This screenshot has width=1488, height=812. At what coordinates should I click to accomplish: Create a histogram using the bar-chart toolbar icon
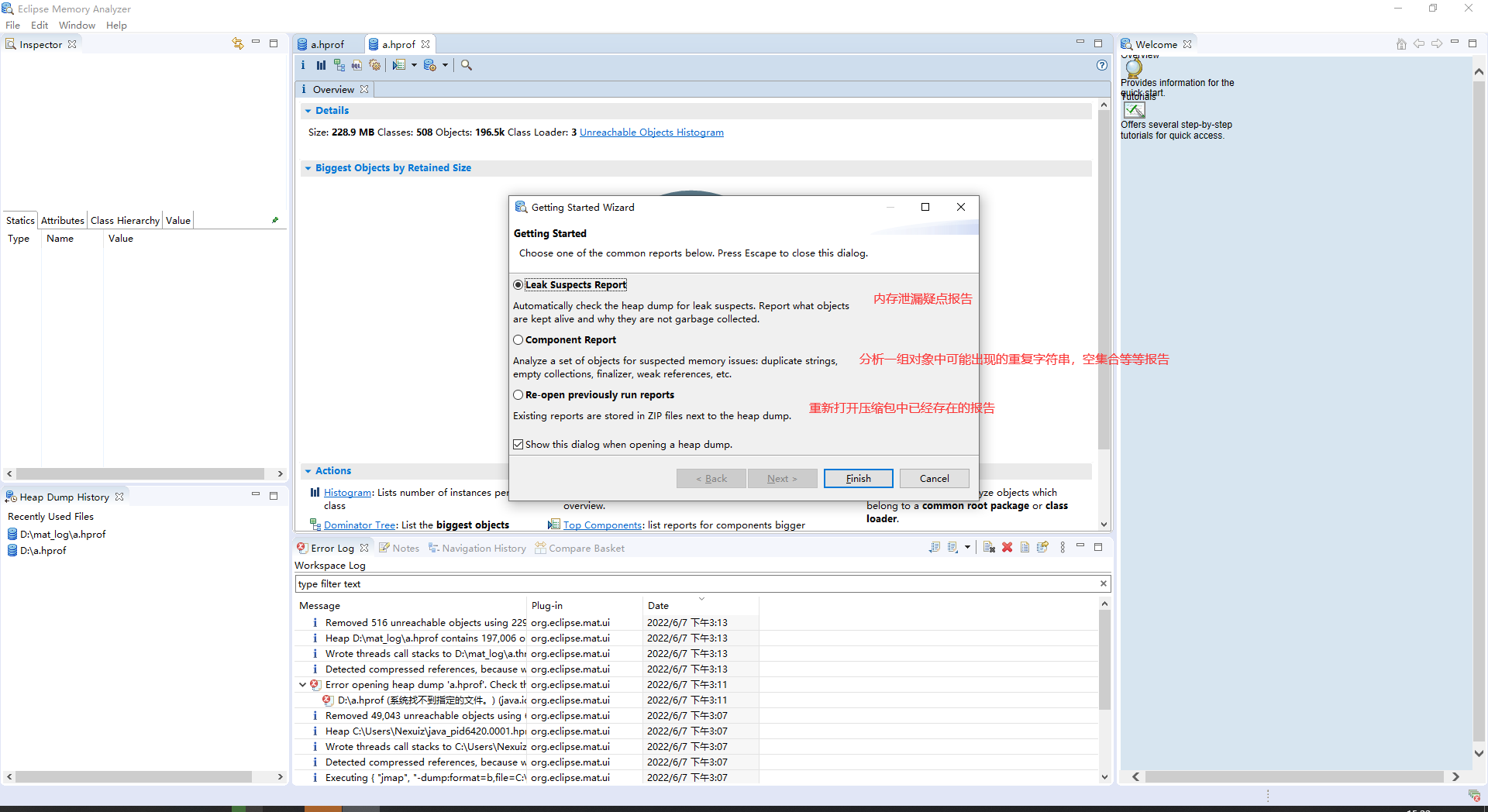point(321,65)
